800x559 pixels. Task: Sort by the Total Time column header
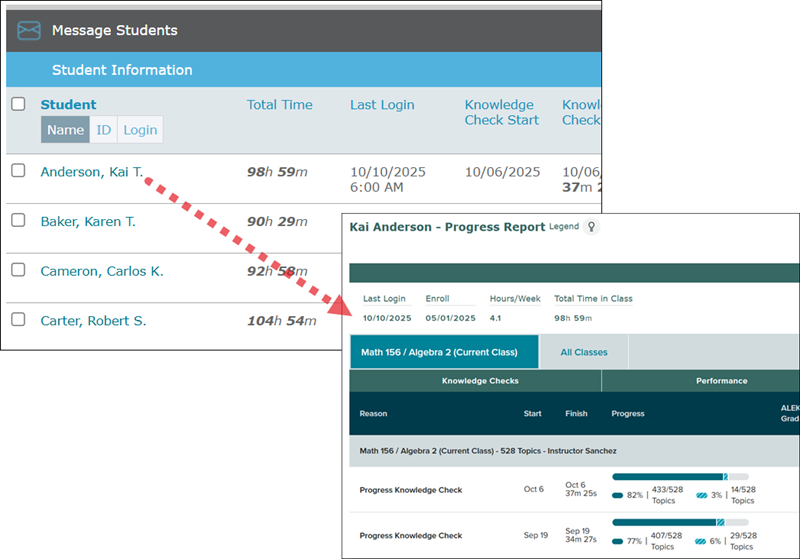(279, 105)
